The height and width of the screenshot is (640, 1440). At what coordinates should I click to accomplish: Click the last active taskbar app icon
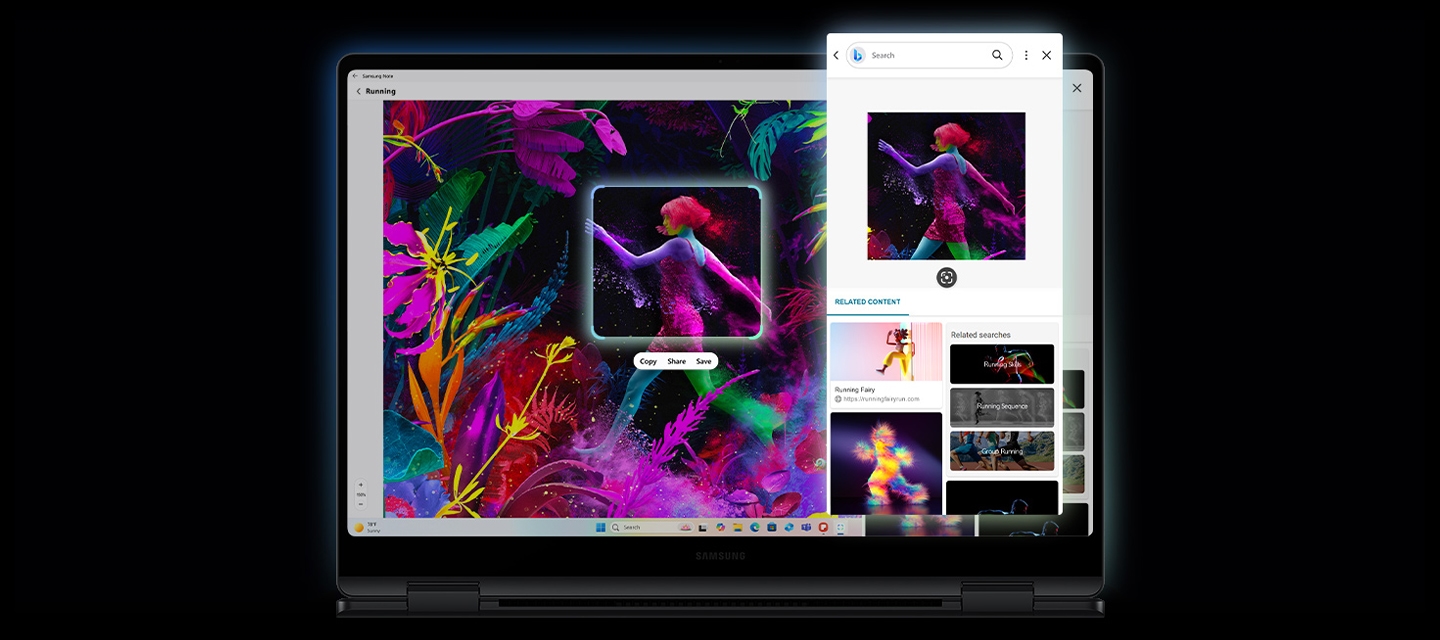[840, 527]
